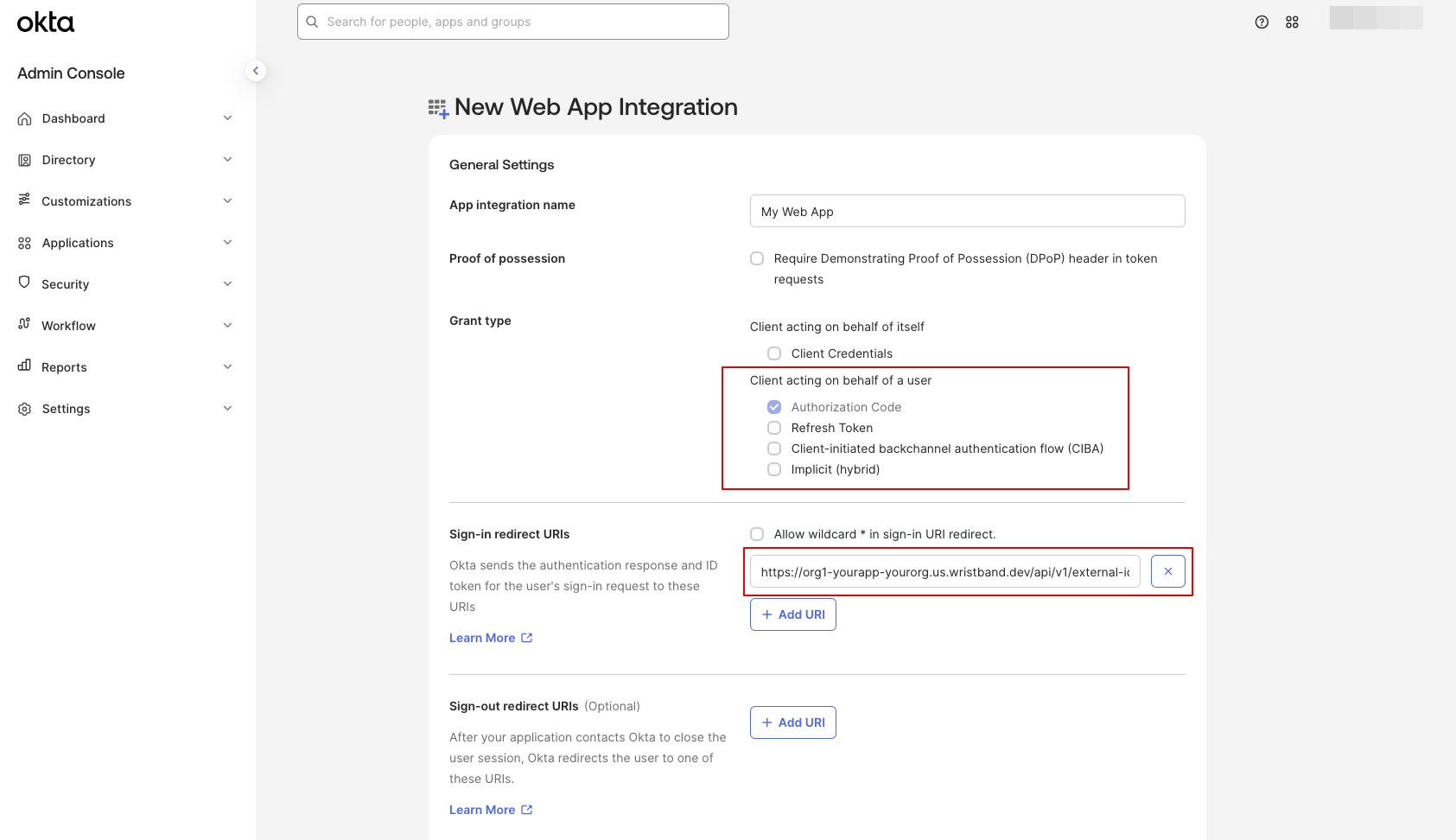Viewport: 1456px width, 840px height.
Task: Open the apps grid icon in header
Action: click(x=1292, y=22)
